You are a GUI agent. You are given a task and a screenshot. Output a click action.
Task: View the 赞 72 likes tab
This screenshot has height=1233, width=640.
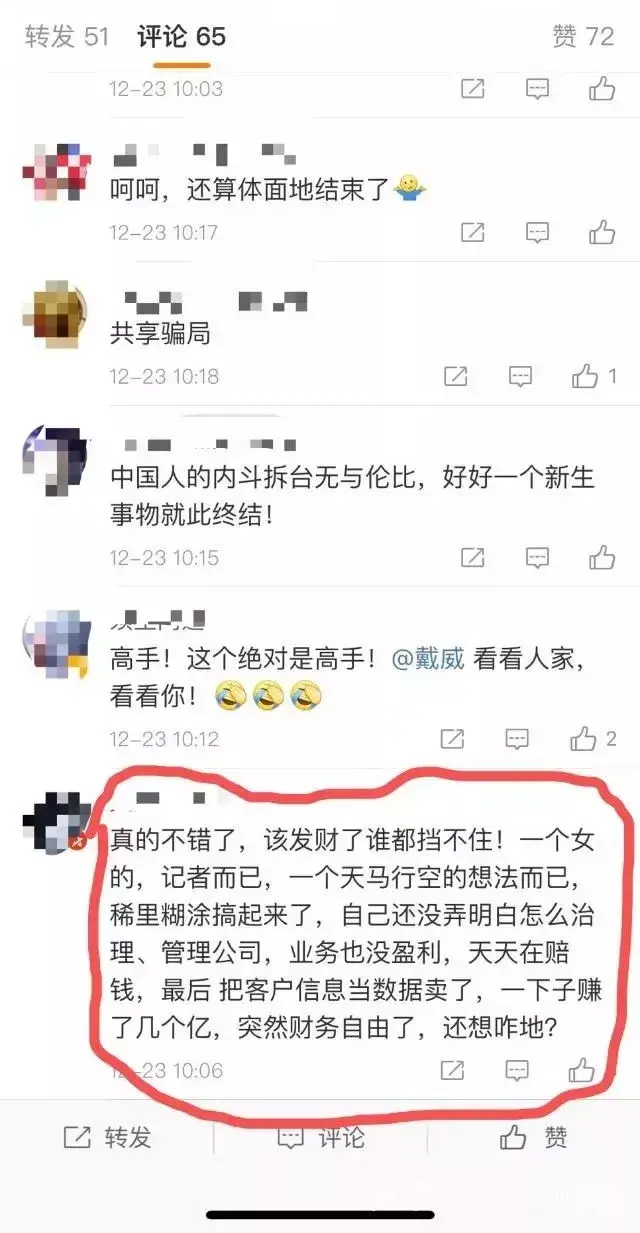point(583,37)
